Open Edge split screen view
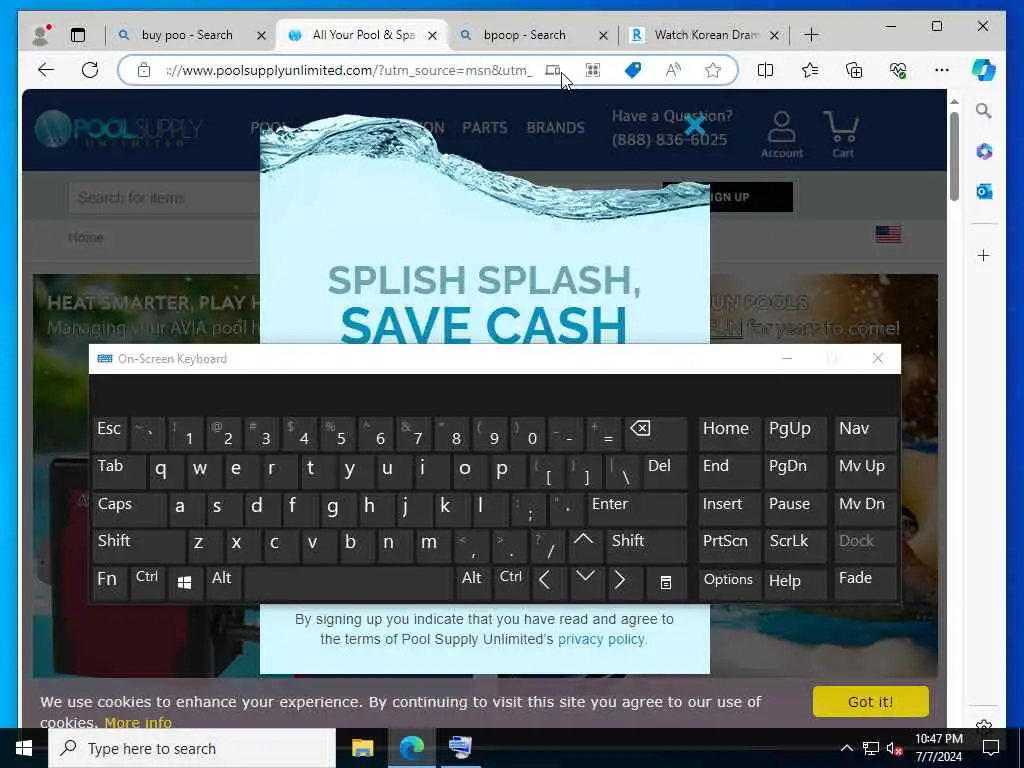 tap(765, 70)
